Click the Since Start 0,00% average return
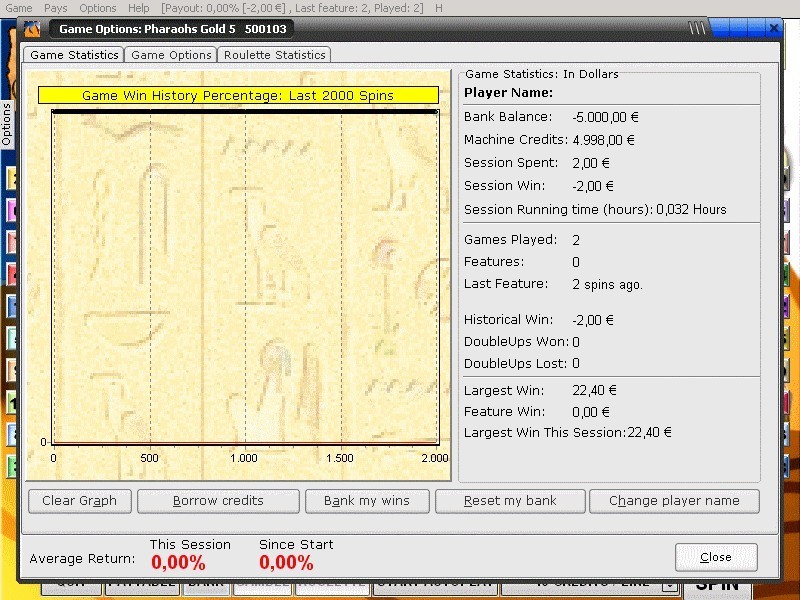Screen dimensions: 800x600 point(286,563)
